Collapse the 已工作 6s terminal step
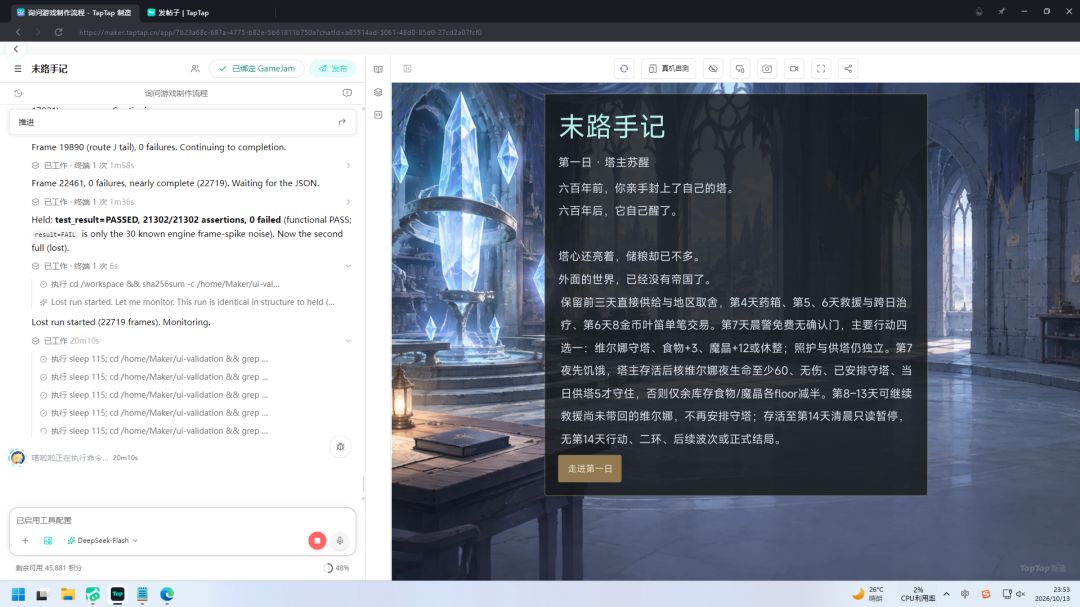This screenshot has width=1080, height=607. click(349, 266)
